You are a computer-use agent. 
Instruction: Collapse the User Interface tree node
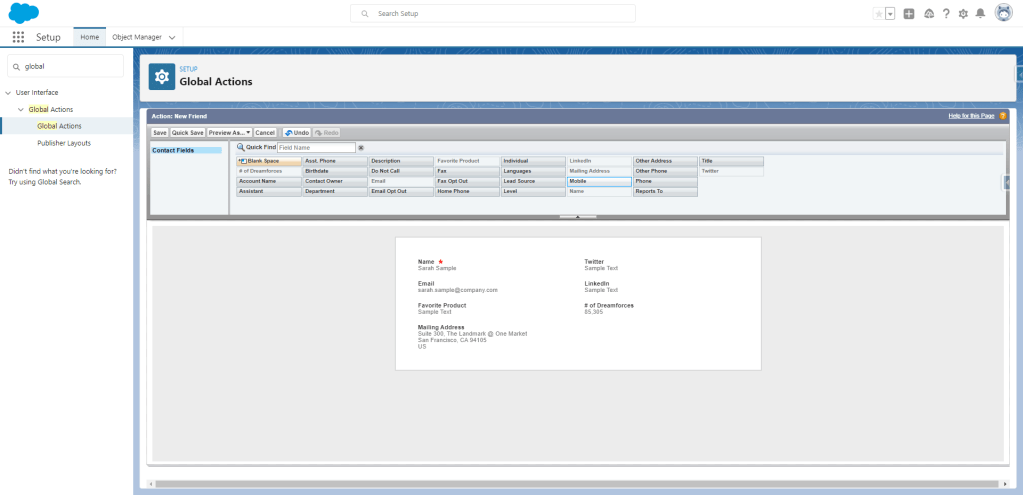pyautogui.click(x=9, y=92)
